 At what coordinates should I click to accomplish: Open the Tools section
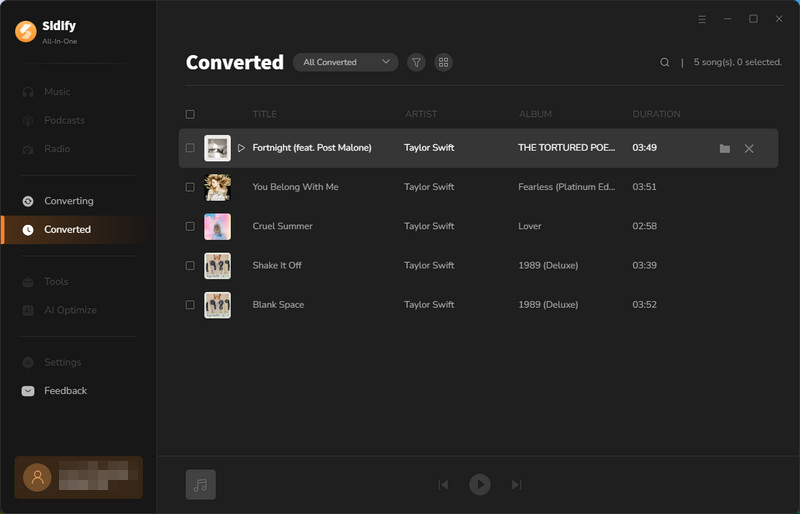tap(56, 282)
